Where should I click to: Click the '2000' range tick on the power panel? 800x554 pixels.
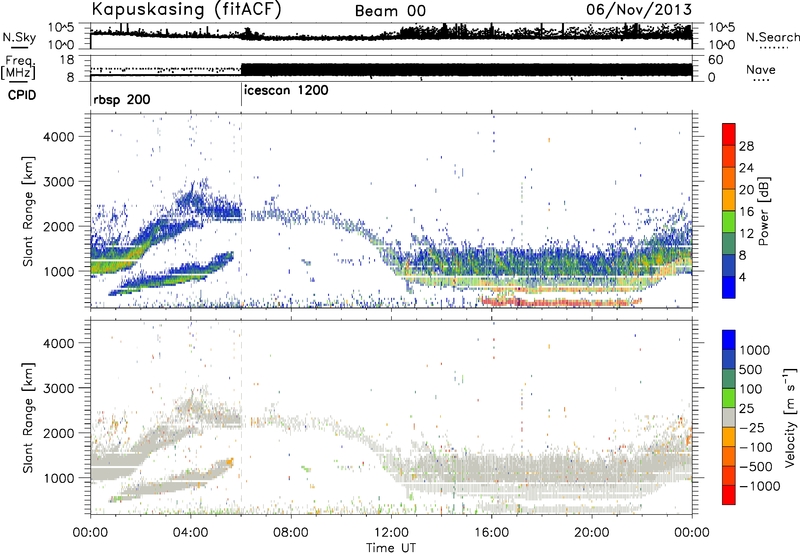pos(58,226)
